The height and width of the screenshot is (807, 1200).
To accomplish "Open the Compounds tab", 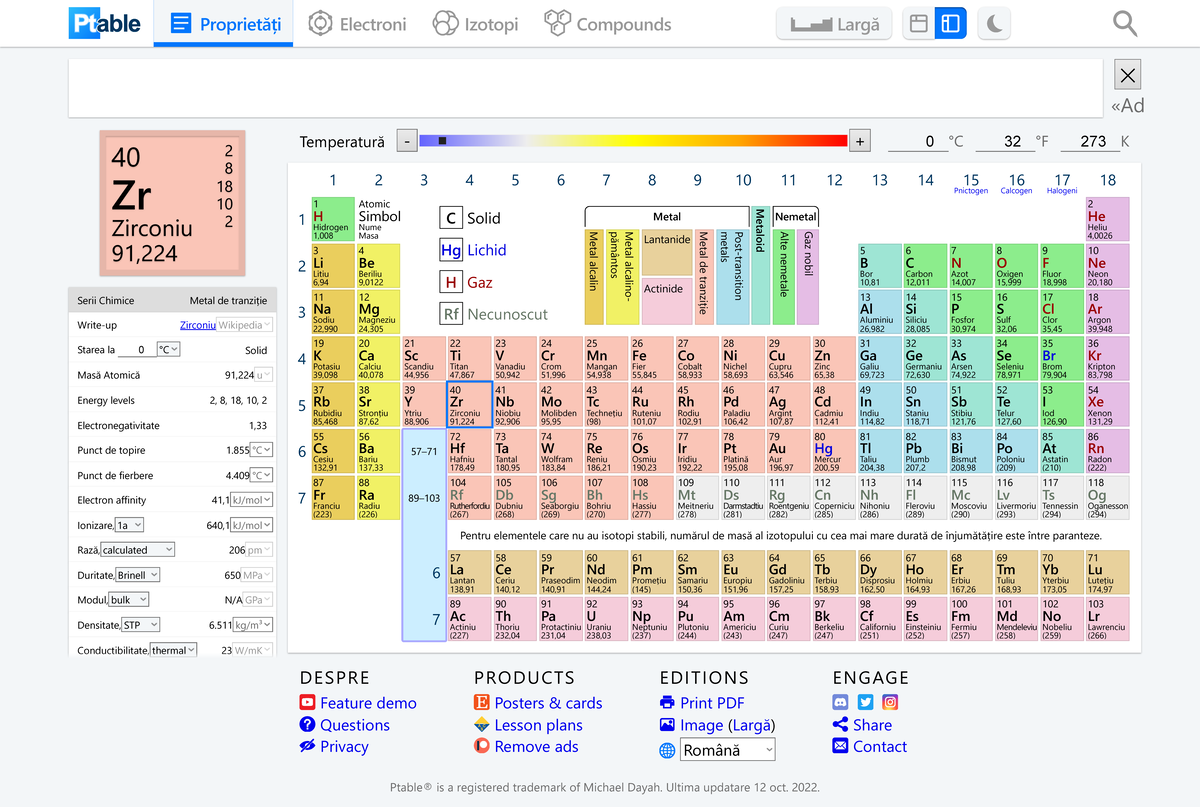I will 607,23.
